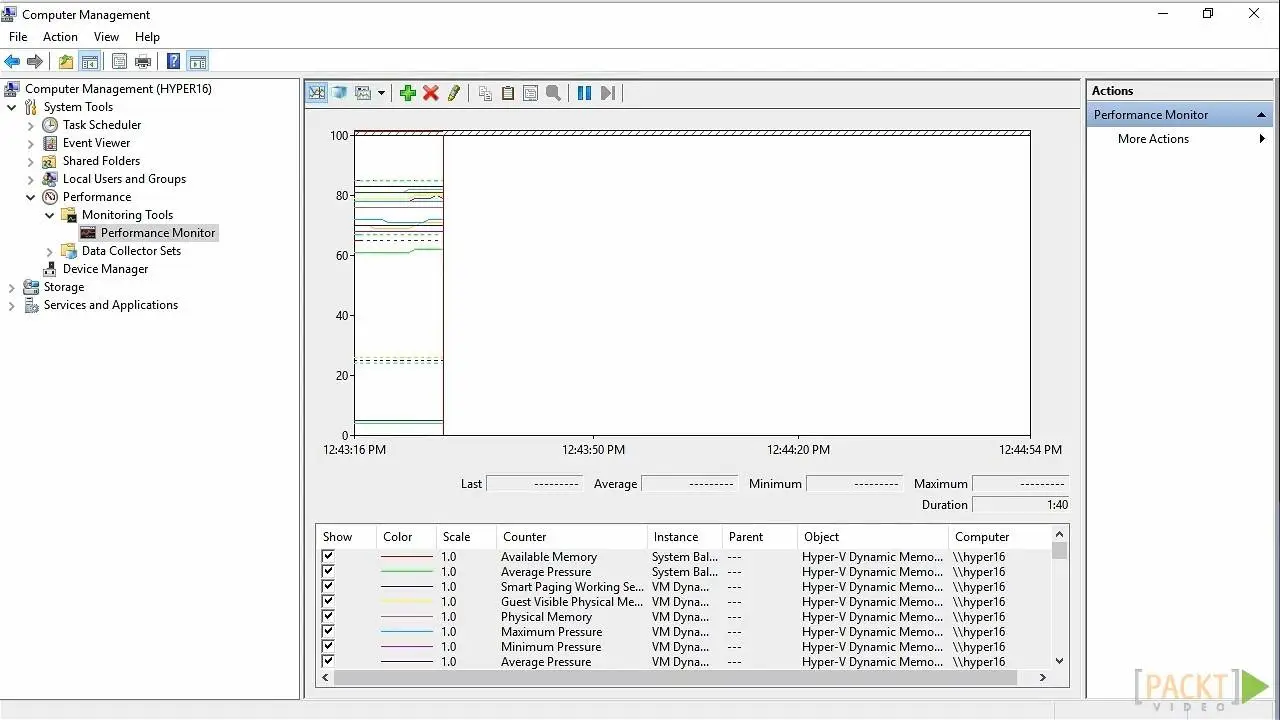The image size is (1280, 720).
Task: Select the Device Manager tree icon
Action: [x=50, y=269]
